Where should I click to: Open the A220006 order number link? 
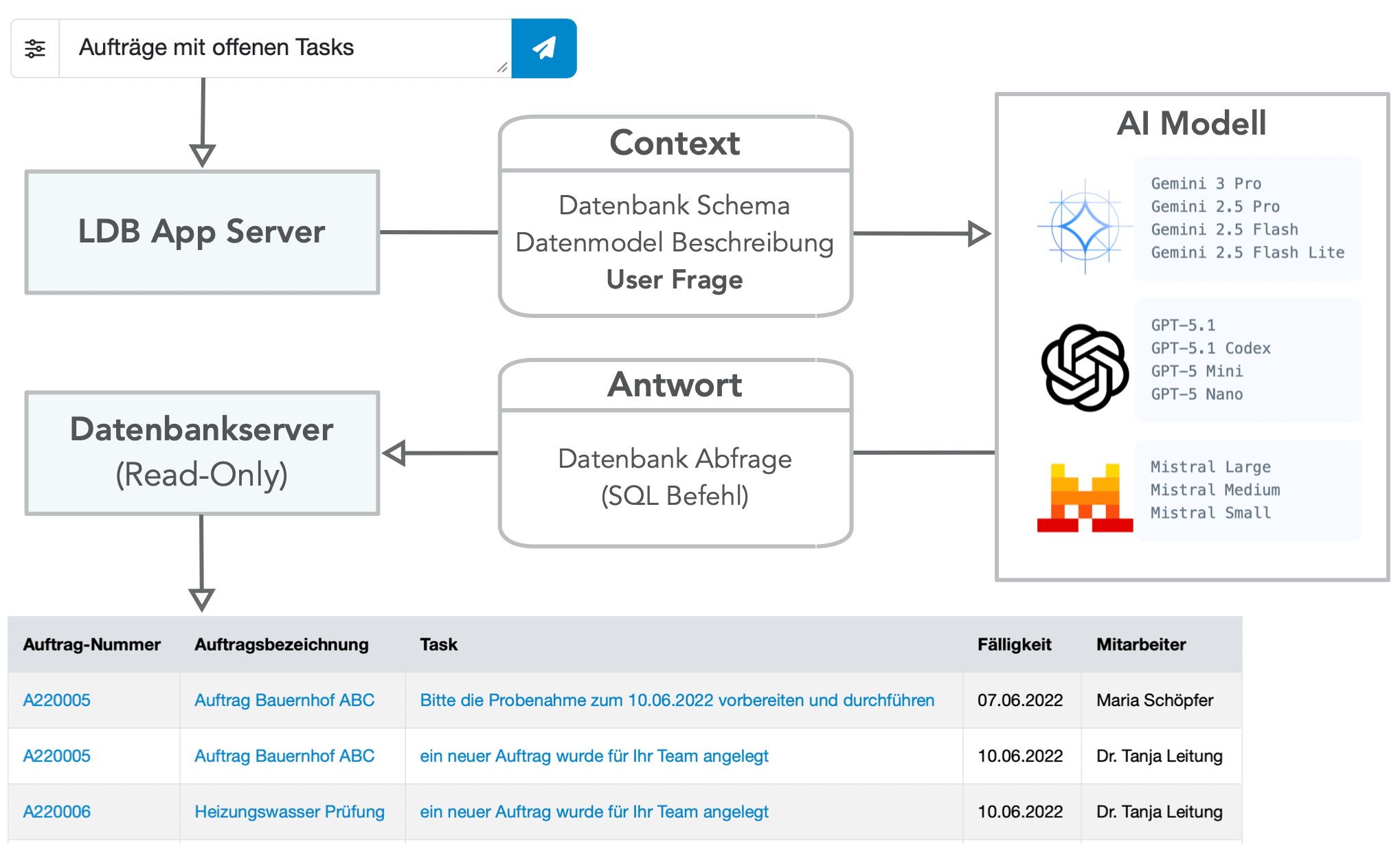pyautogui.click(x=57, y=811)
